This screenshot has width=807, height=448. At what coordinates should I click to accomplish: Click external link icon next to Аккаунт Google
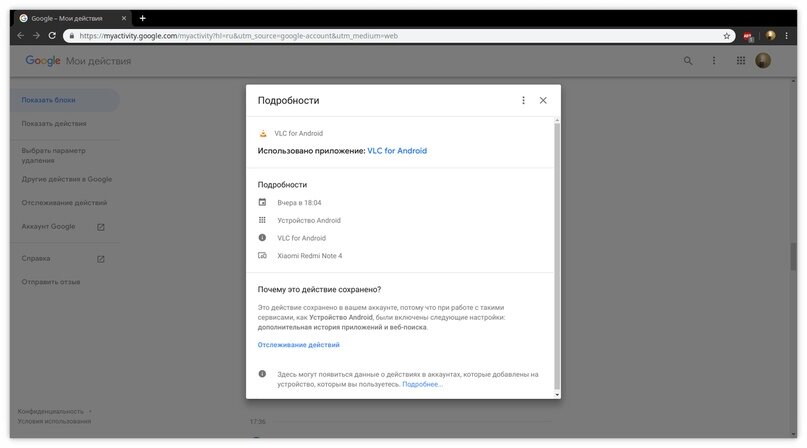(100, 227)
